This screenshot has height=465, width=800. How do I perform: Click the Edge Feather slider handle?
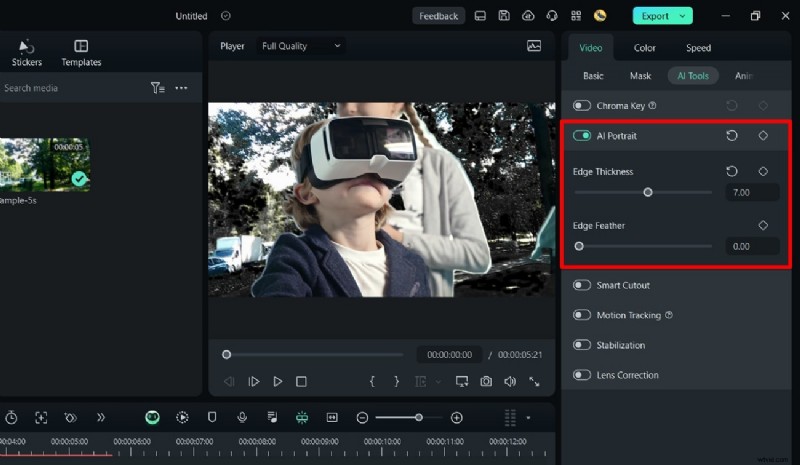579,247
